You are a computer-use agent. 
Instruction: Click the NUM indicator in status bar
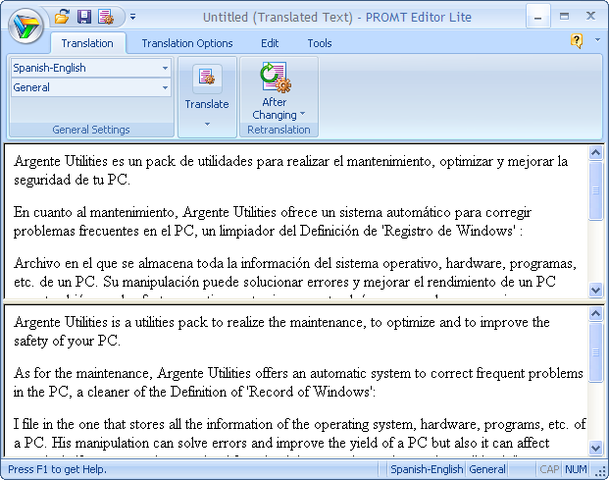click(576, 469)
